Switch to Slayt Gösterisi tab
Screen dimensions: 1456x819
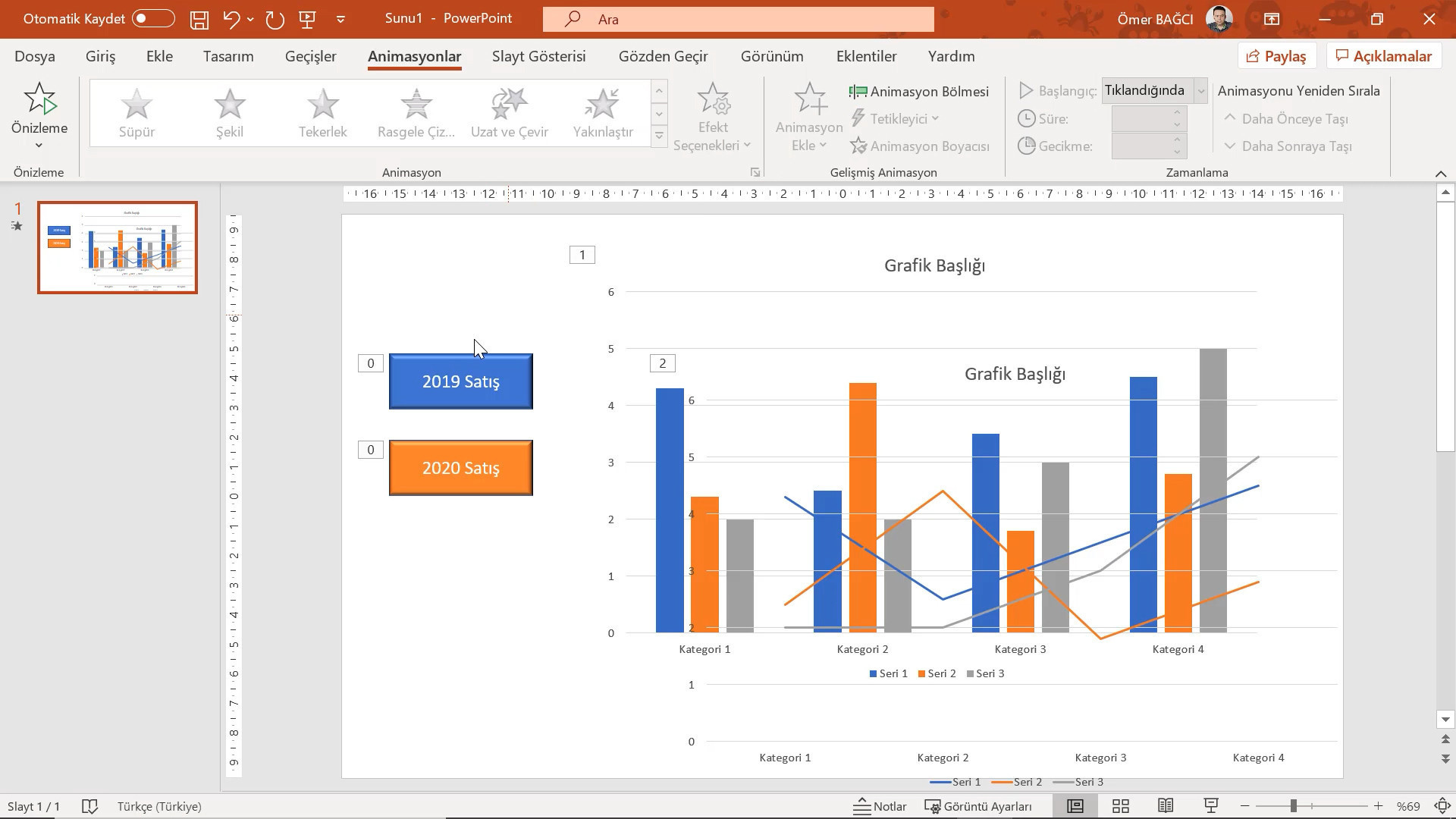tap(538, 56)
